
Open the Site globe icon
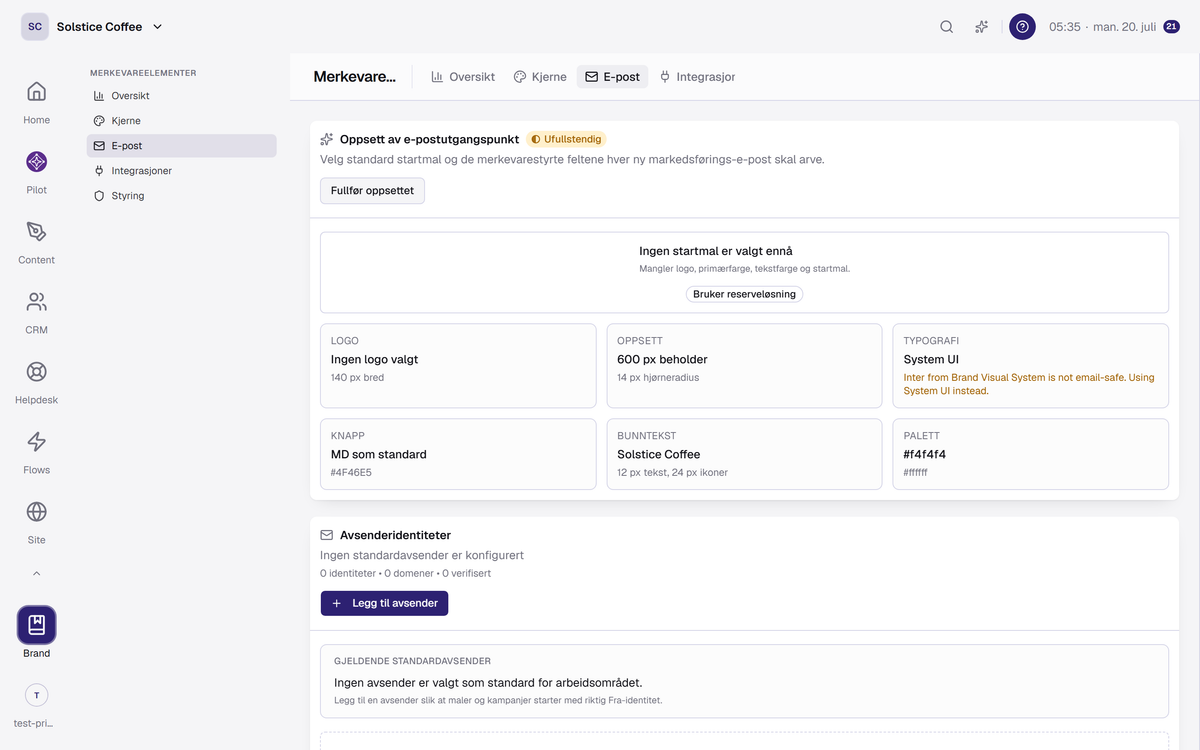(x=36, y=512)
